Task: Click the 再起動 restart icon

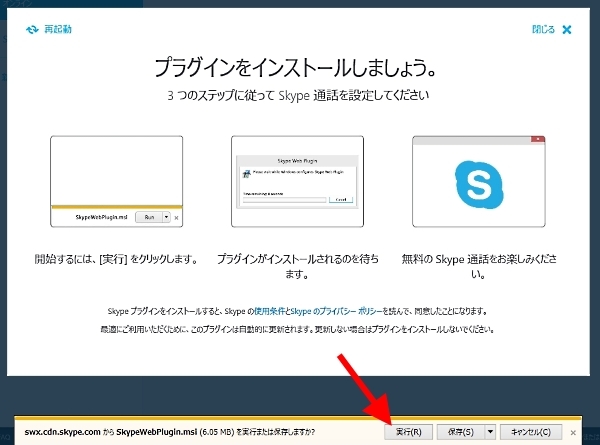Action: click(32, 29)
